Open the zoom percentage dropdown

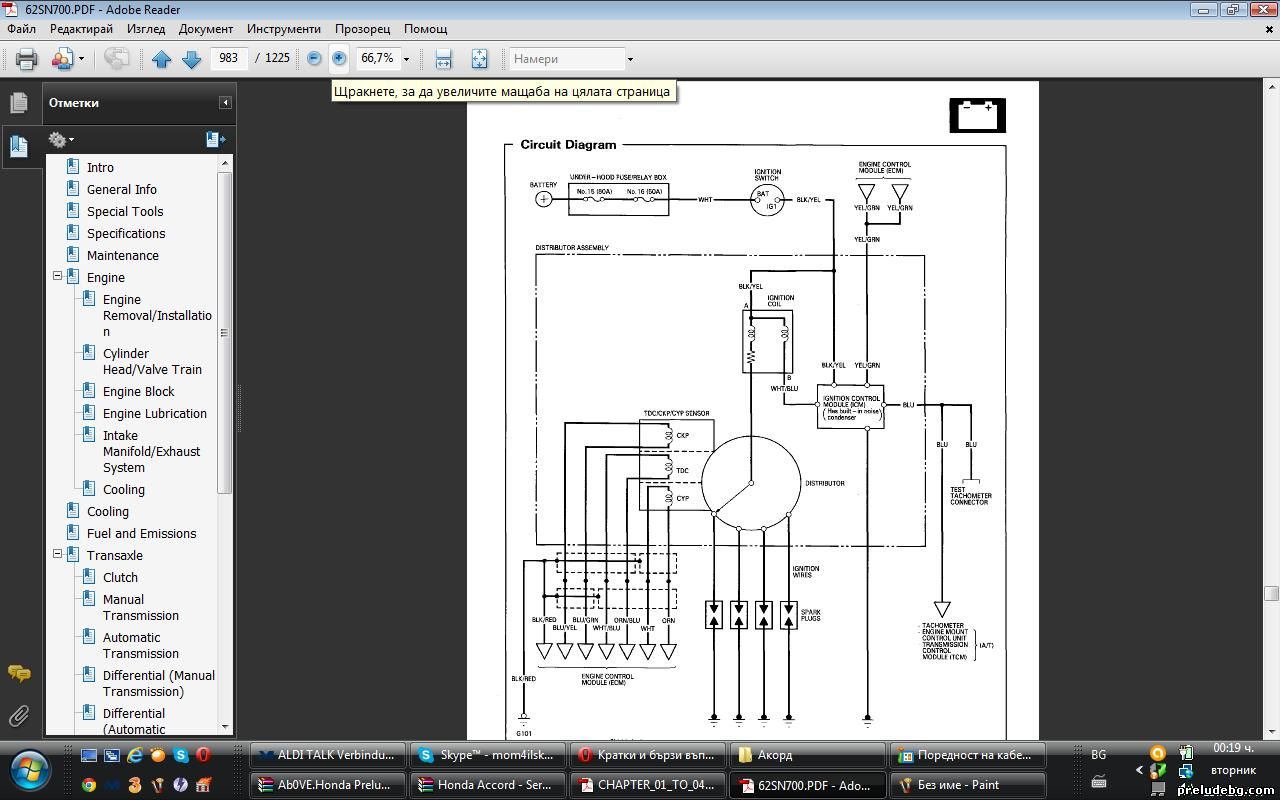pyautogui.click(x=406, y=59)
